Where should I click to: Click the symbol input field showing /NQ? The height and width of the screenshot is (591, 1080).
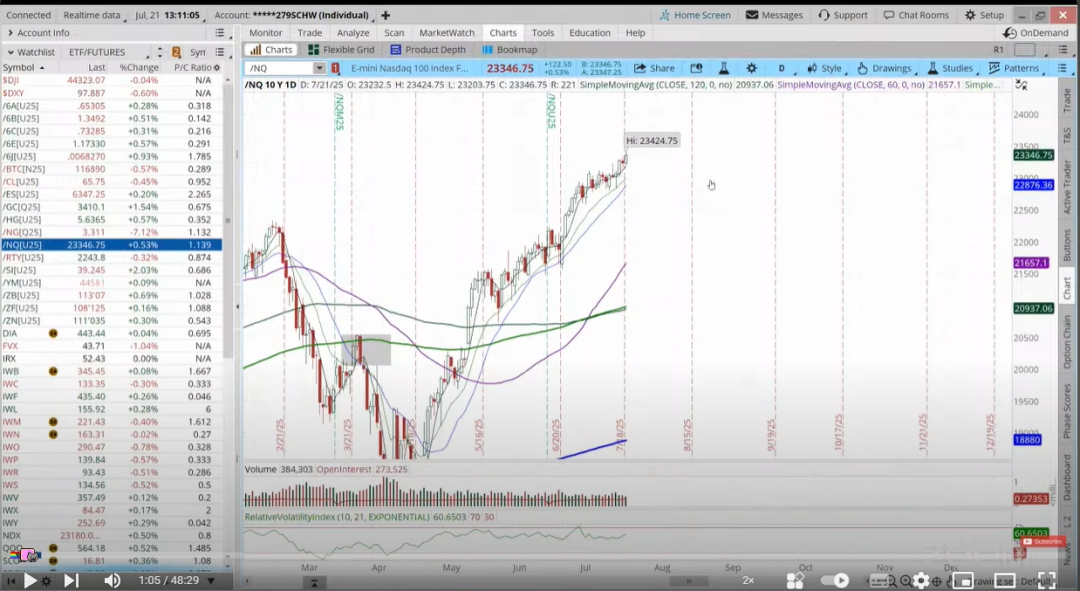tap(280, 68)
